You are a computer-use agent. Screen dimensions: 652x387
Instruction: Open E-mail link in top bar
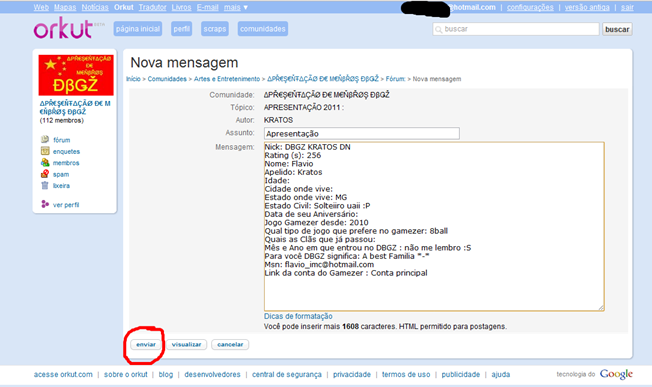click(207, 7)
